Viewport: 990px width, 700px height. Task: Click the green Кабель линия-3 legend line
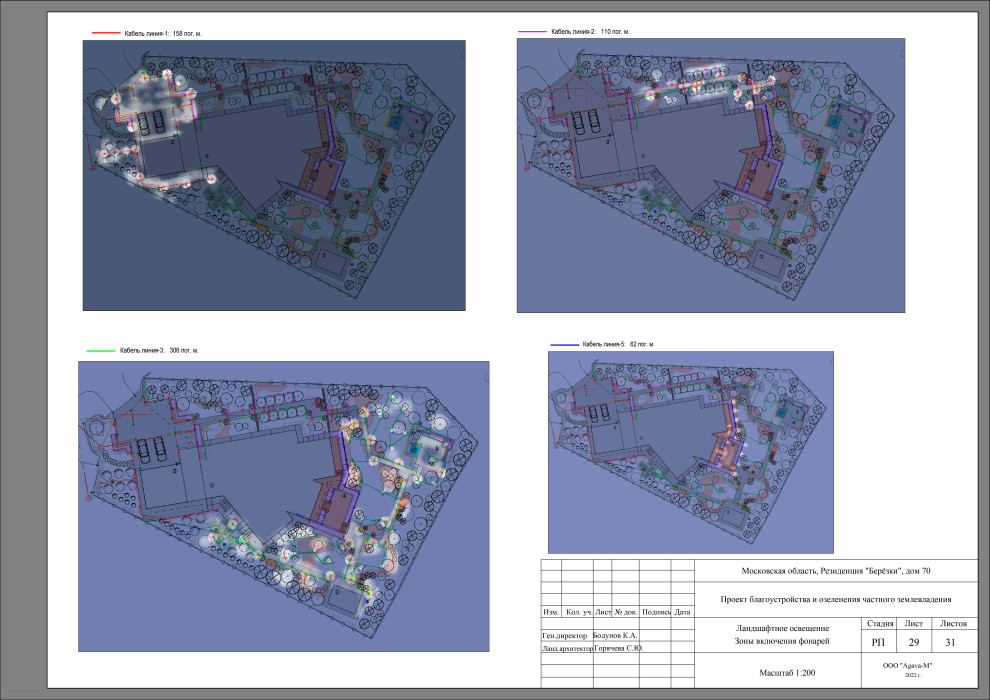[101, 351]
